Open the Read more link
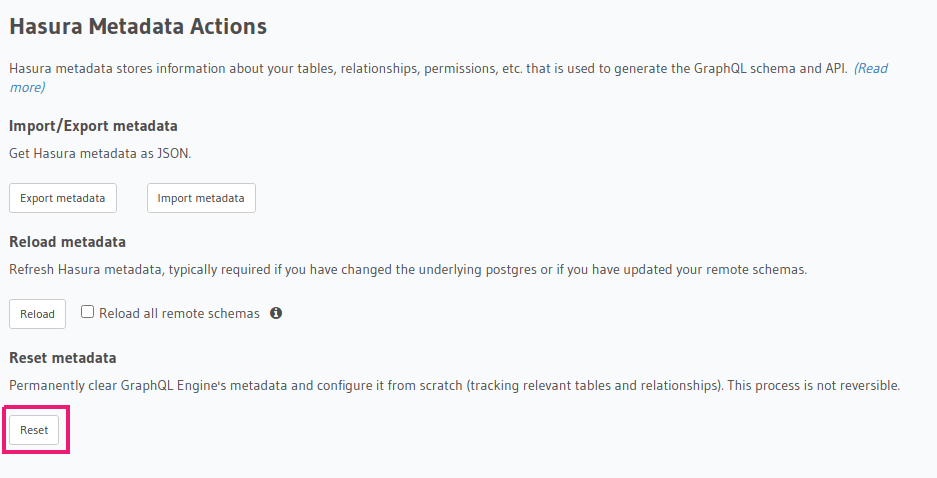This screenshot has width=937, height=478. (870, 69)
